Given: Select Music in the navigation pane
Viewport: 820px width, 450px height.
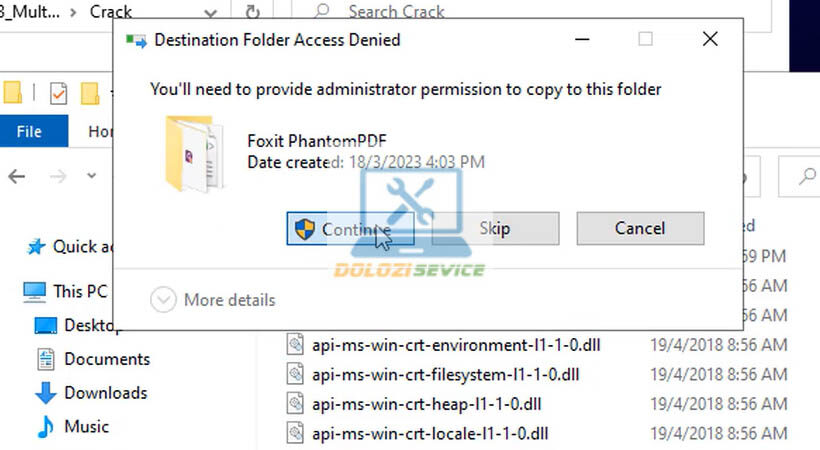Looking at the screenshot, I should click(x=86, y=427).
